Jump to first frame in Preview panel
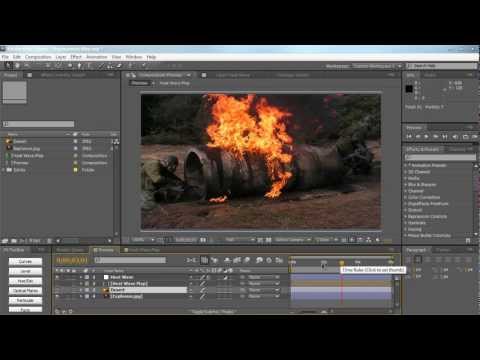The image size is (480, 360). (x=409, y=137)
